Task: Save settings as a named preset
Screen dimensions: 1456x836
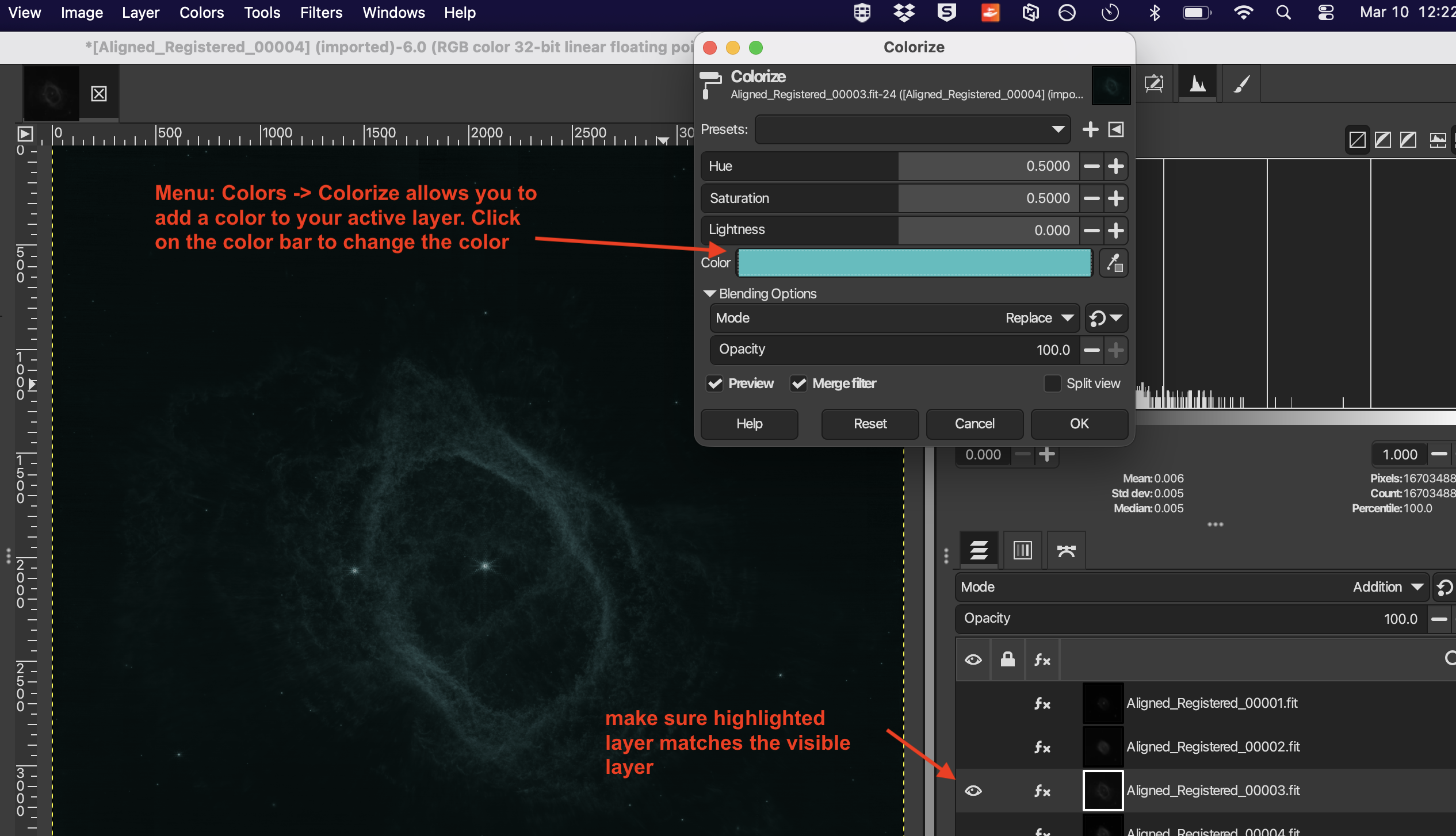Action: pos(1090,129)
